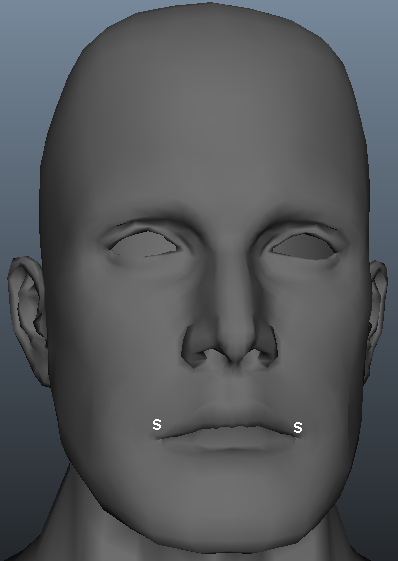Click the head model's right-side eye socket
The image size is (398, 561).
(x=304, y=246)
